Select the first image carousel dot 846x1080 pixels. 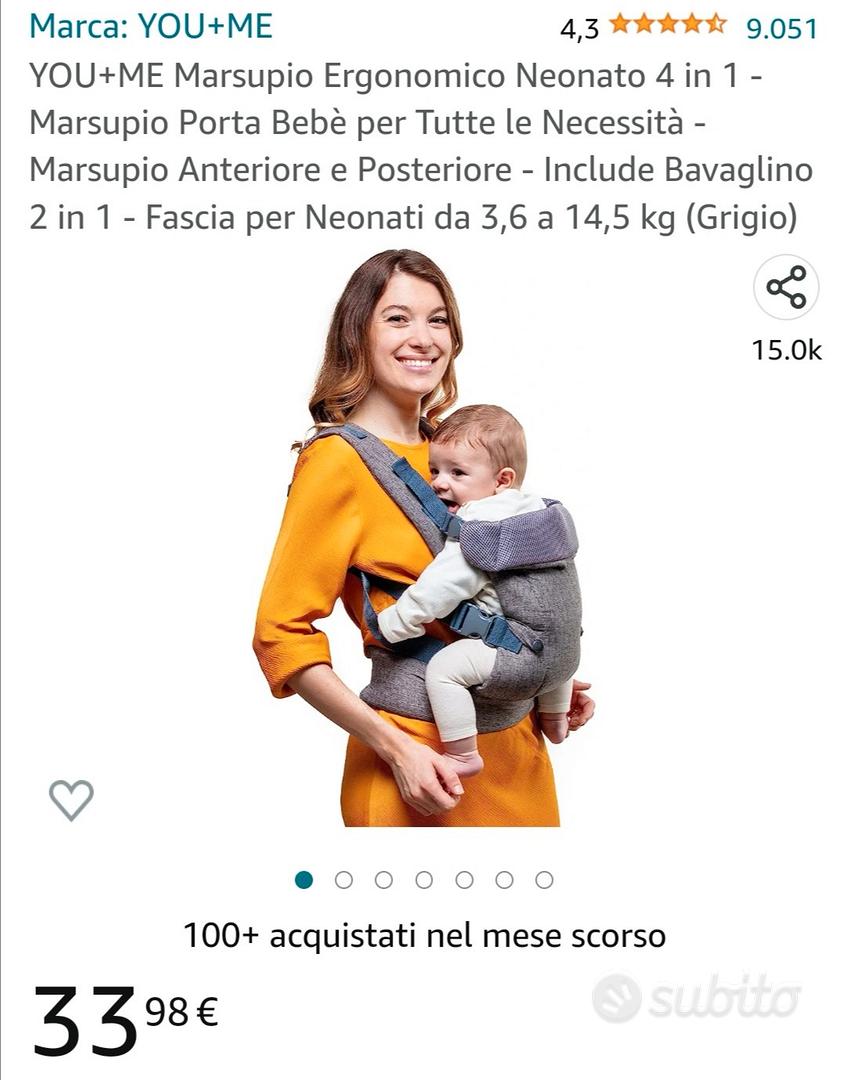(304, 880)
